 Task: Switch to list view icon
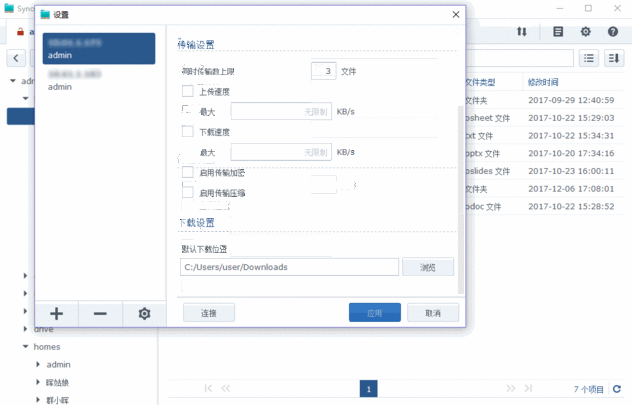[589, 58]
